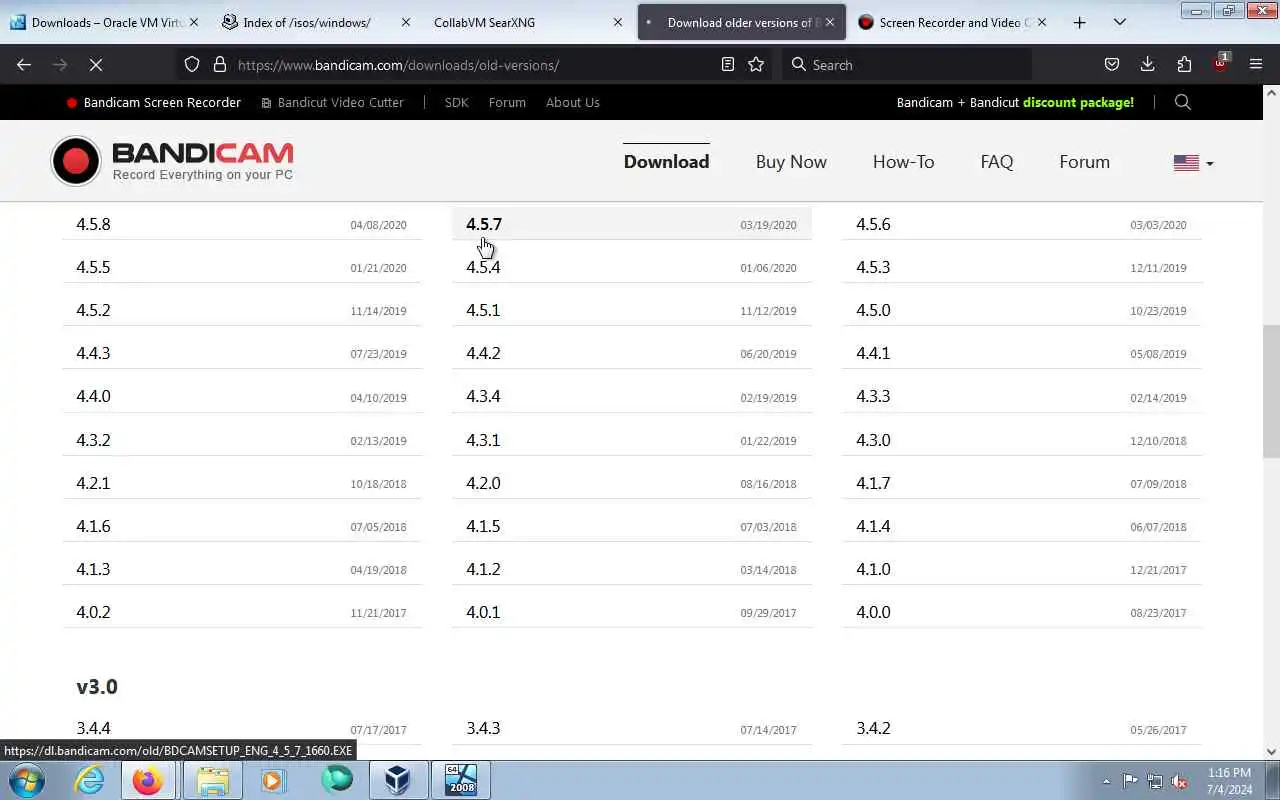Open a new browser tab

tap(1079, 22)
